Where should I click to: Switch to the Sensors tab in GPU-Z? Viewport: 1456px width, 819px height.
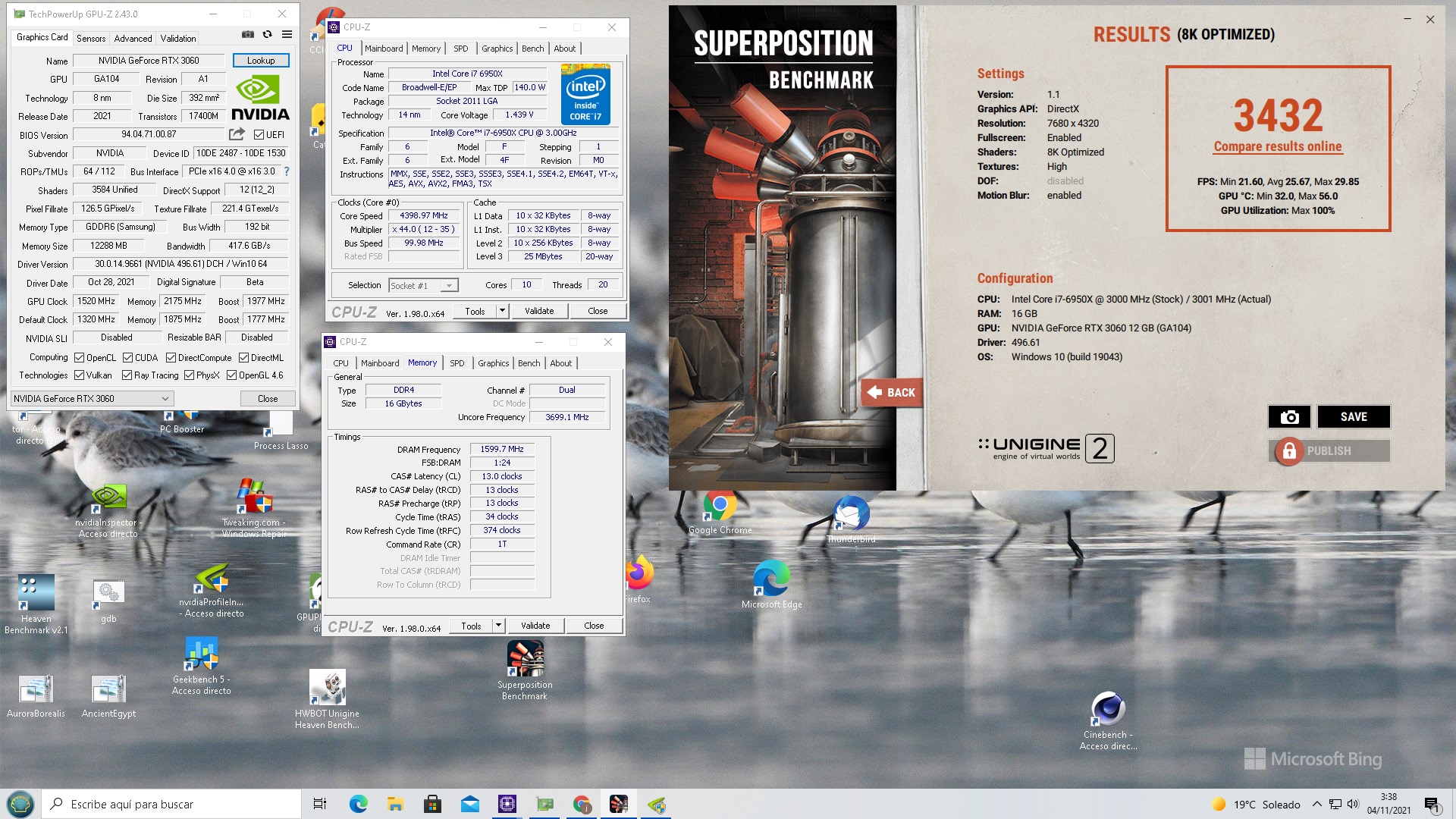pyautogui.click(x=91, y=38)
